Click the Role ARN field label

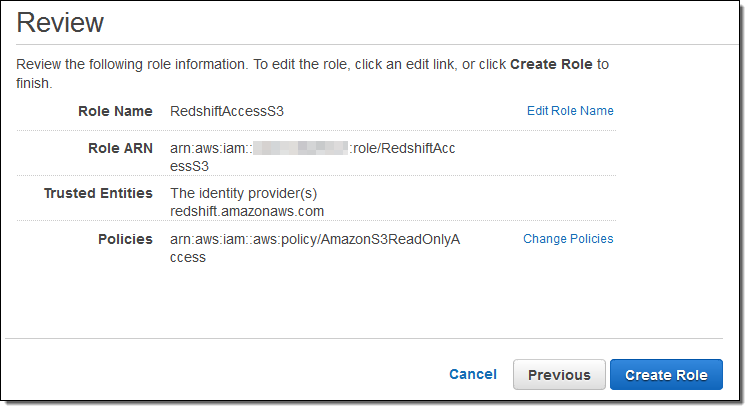(x=120, y=148)
